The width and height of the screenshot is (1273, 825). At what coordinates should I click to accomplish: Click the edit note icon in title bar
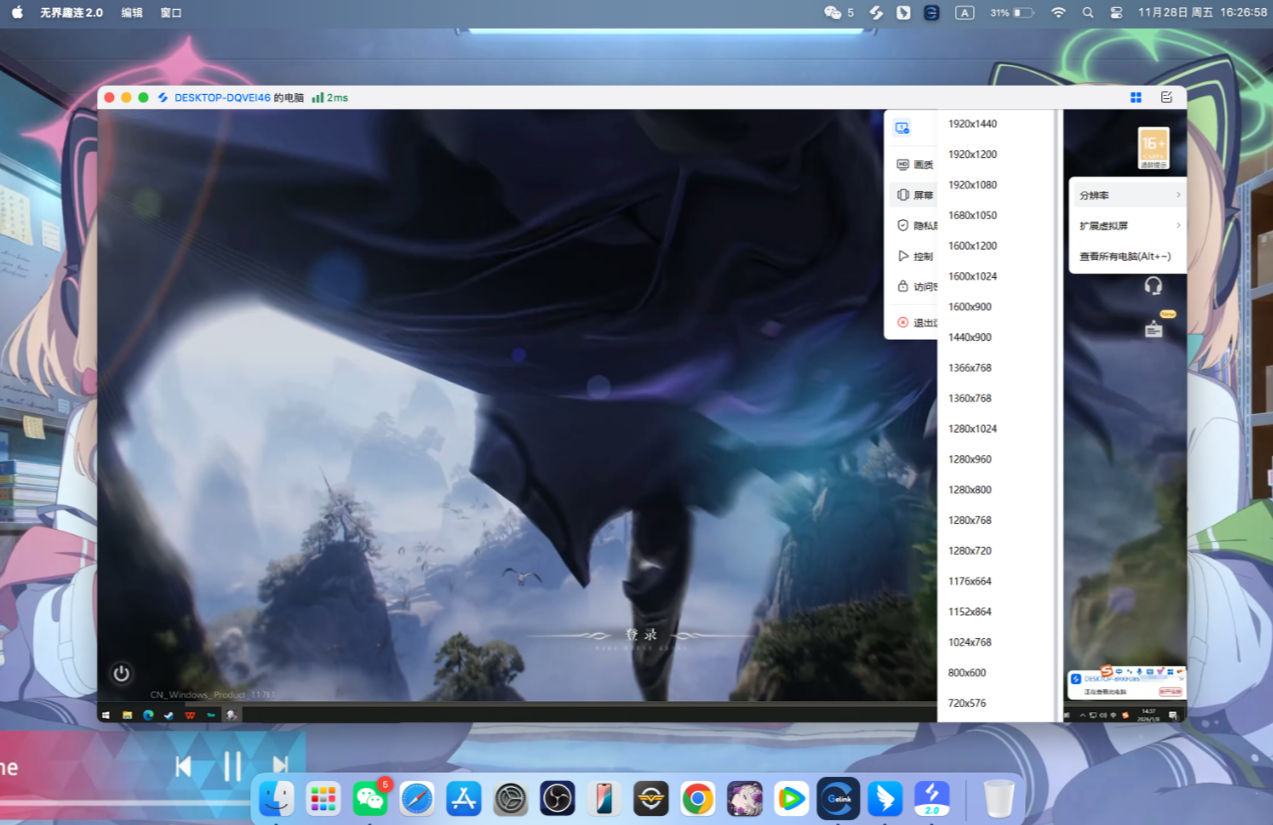pyautogui.click(x=1166, y=97)
